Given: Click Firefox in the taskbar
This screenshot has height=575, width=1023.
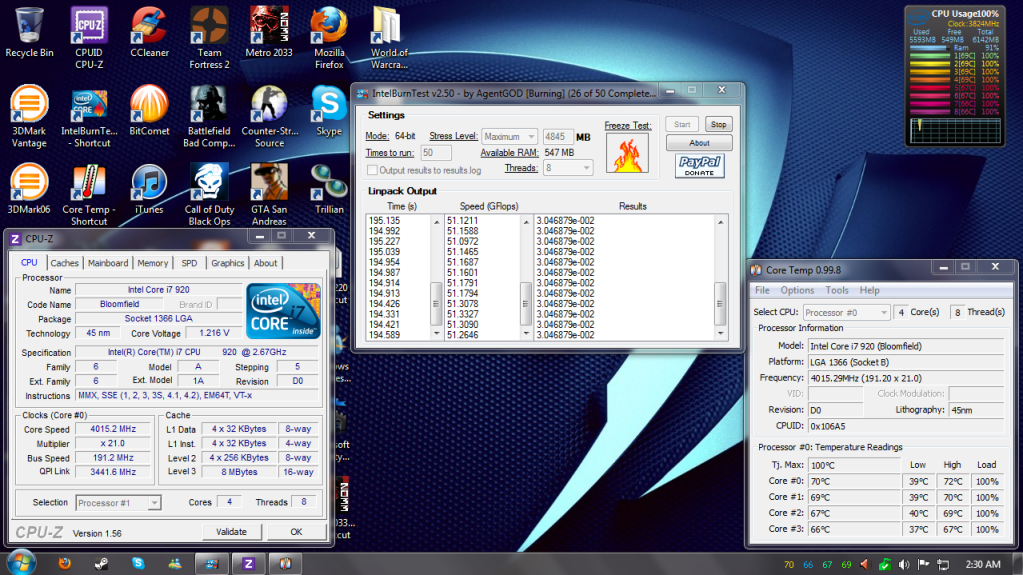Looking at the screenshot, I should pyautogui.click(x=65, y=563).
